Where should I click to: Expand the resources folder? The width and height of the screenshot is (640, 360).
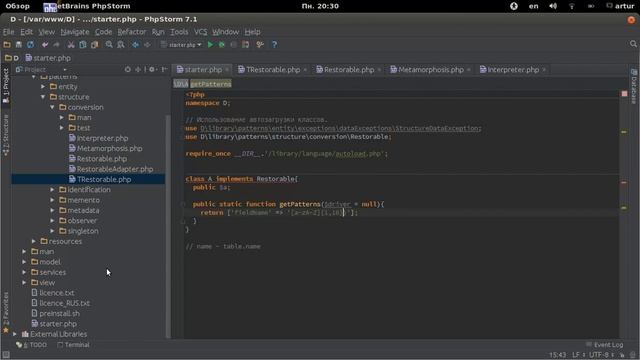tap(34, 241)
